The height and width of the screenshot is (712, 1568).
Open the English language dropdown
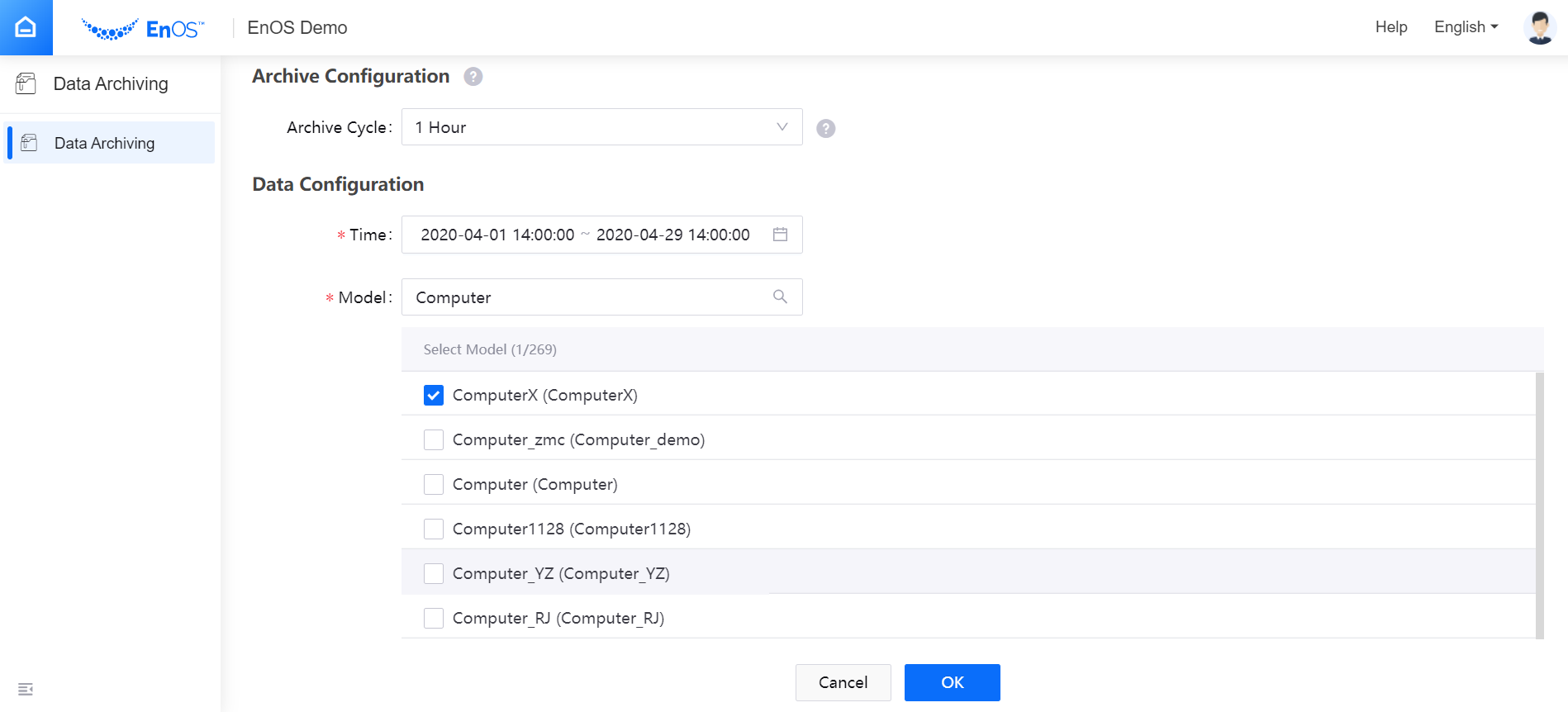pos(1466,27)
